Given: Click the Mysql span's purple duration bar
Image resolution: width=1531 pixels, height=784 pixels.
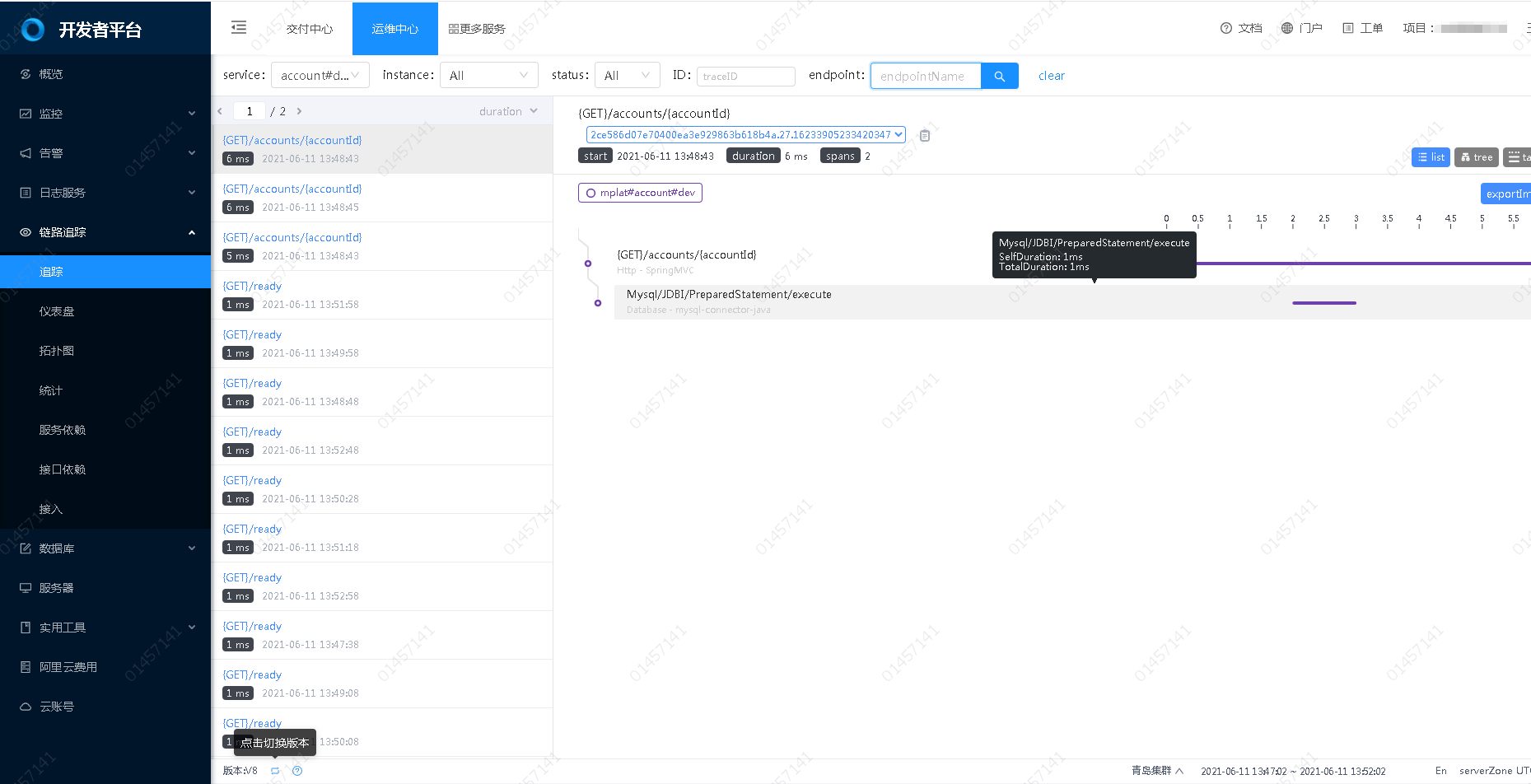Looking at the screenshot, I should (x=1323, y=303).
